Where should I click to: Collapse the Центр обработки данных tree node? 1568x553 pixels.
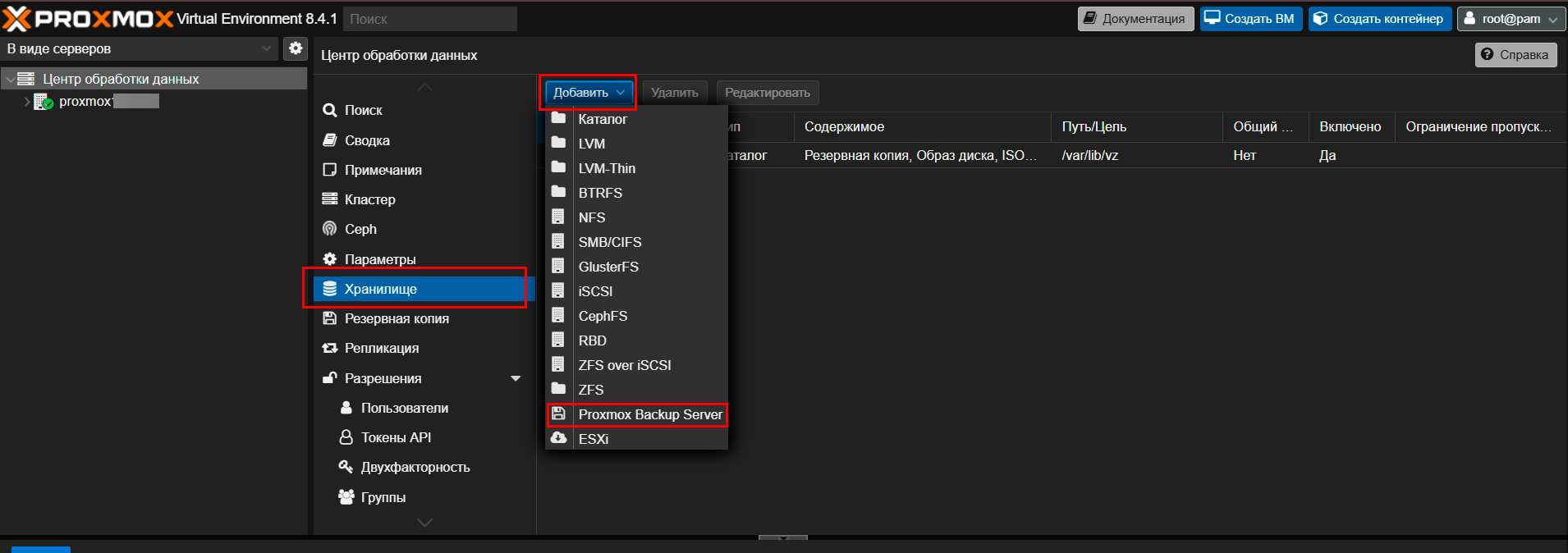pyautogui.click(x=10, y=79)
